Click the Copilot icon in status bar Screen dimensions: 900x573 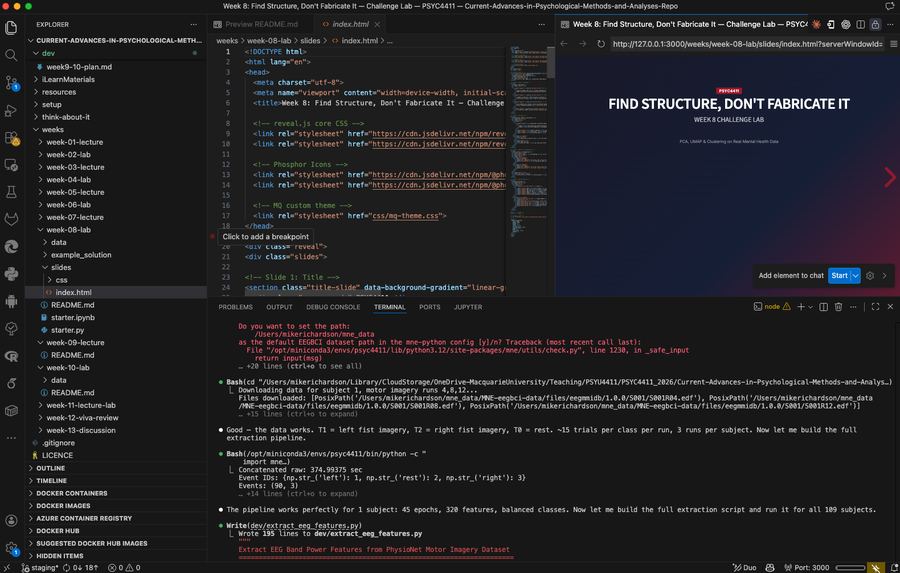(770, 567)
